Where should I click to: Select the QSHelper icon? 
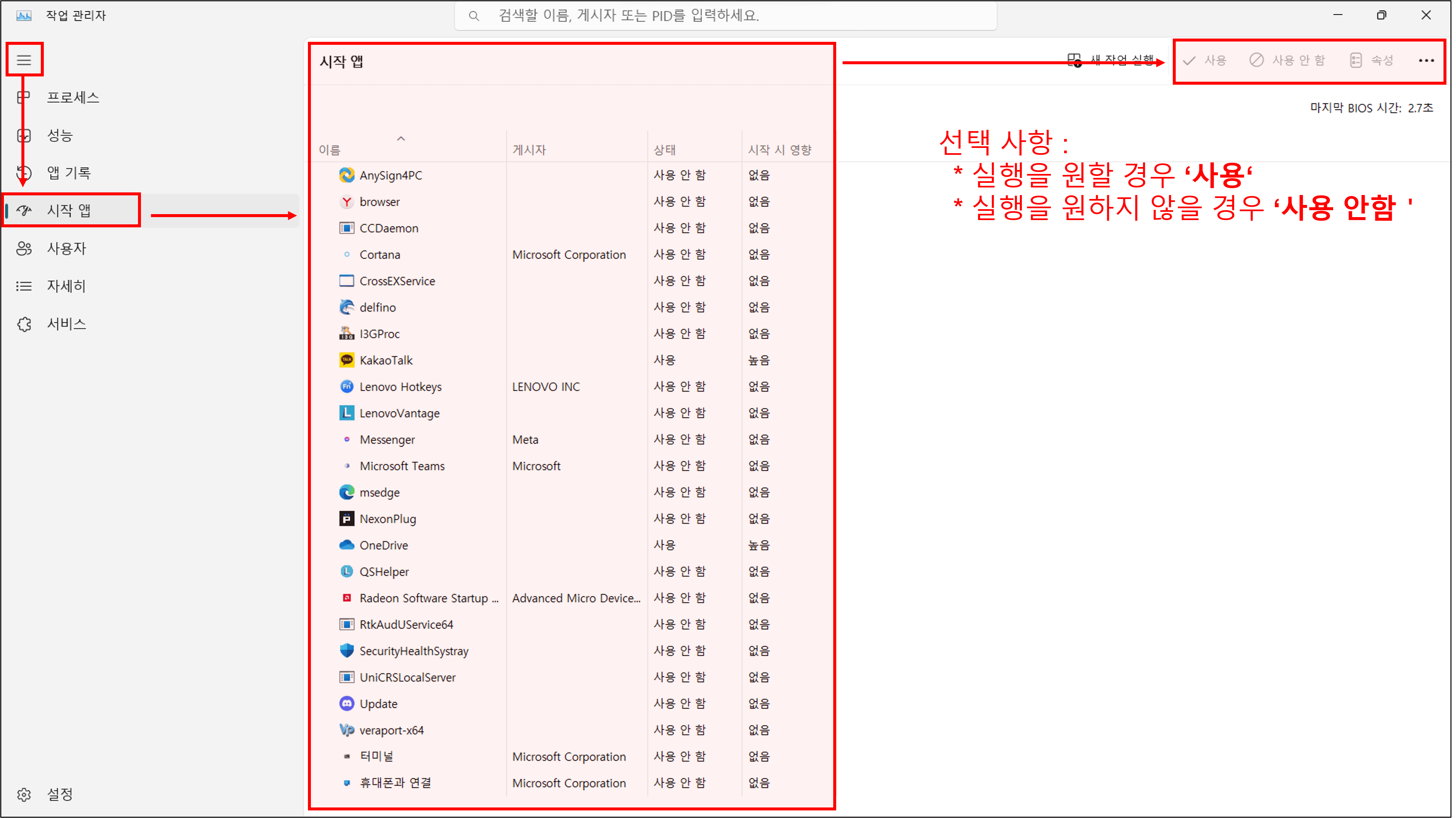tap(346, 572)
